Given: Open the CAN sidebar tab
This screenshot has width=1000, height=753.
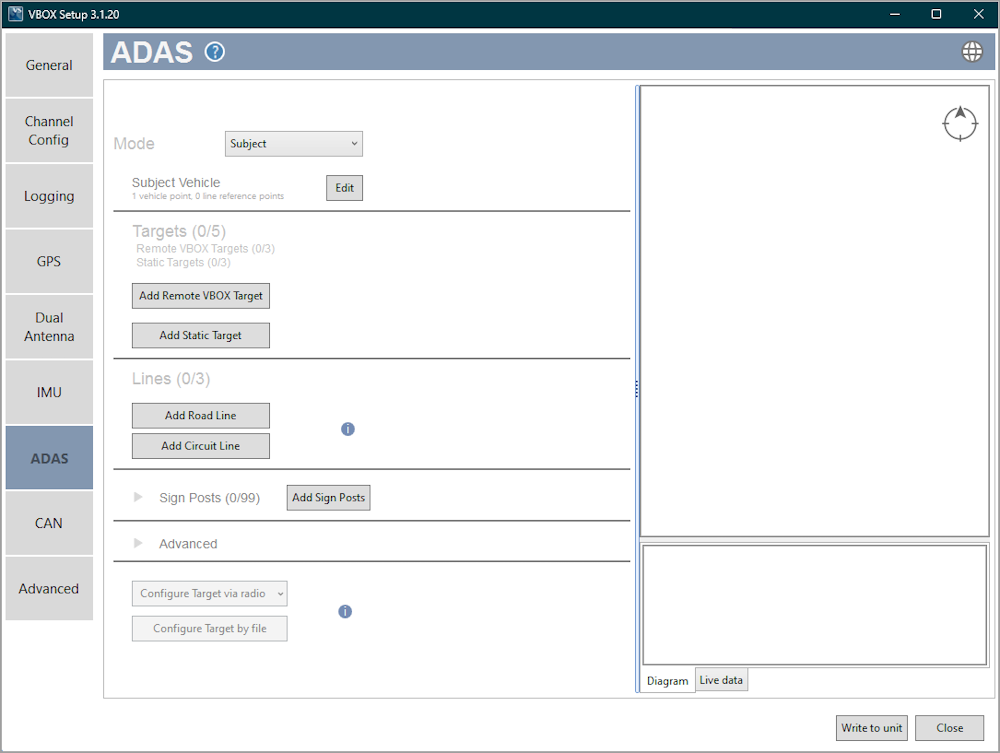Looking at the screenshot, I should pyautogui.click(x=49, y=523).
